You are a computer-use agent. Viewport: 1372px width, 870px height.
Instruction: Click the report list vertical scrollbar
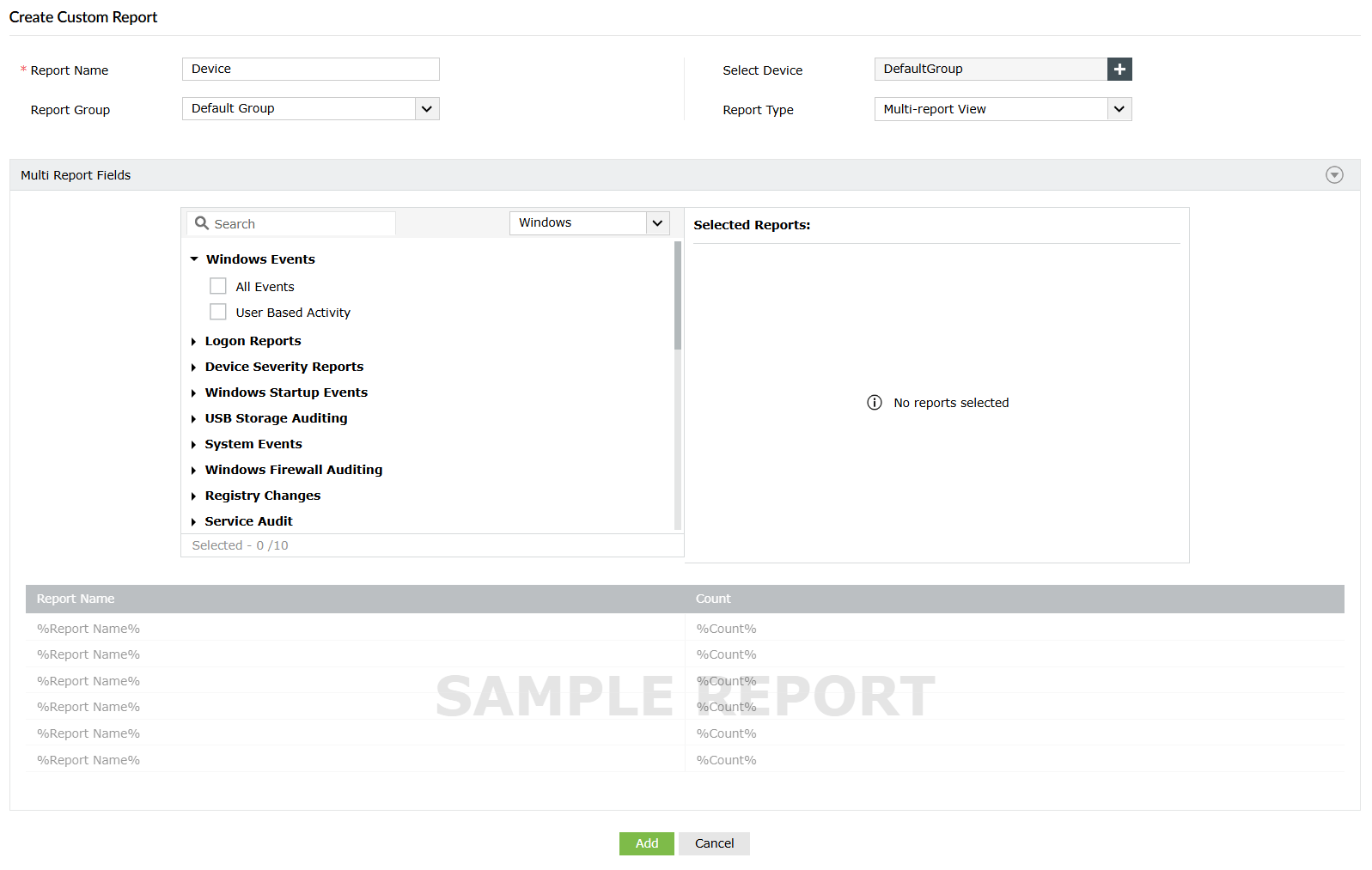click(678, 295)
